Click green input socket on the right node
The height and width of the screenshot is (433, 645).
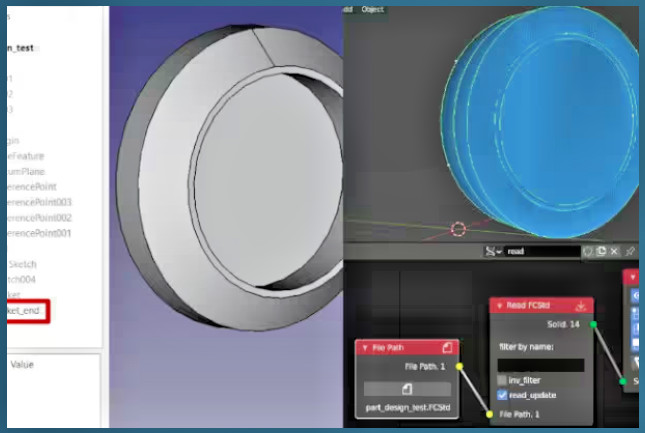(623, 382)
